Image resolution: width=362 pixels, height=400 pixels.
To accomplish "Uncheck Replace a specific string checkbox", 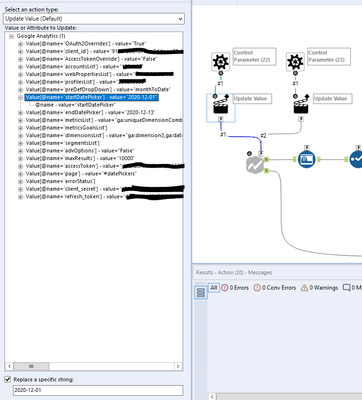I will 8,379.
